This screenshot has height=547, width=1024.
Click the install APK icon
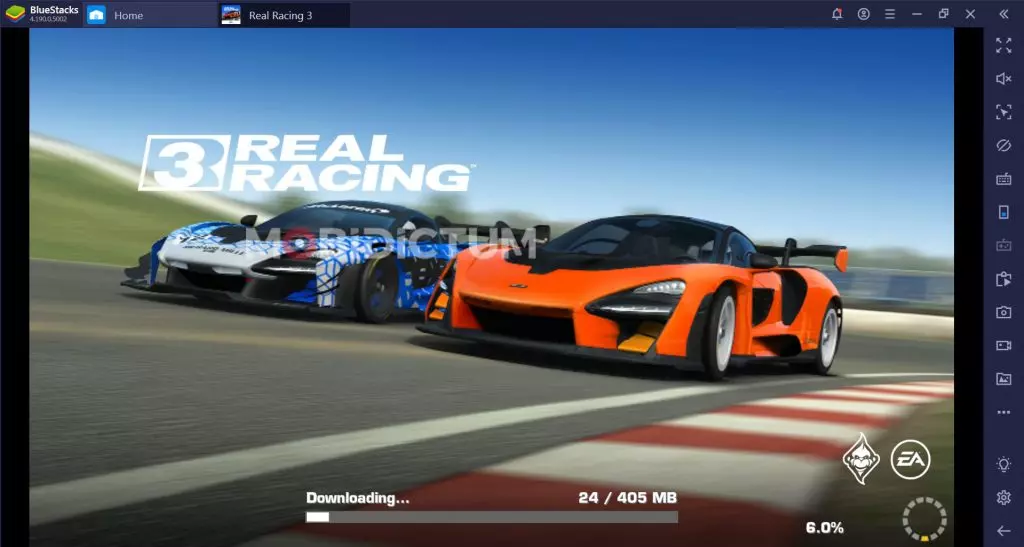tap(1003, 279)
